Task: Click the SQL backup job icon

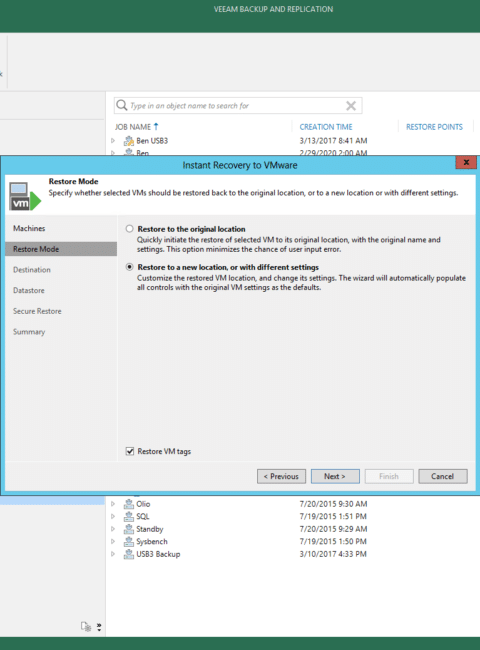Action: click(129, 517)
